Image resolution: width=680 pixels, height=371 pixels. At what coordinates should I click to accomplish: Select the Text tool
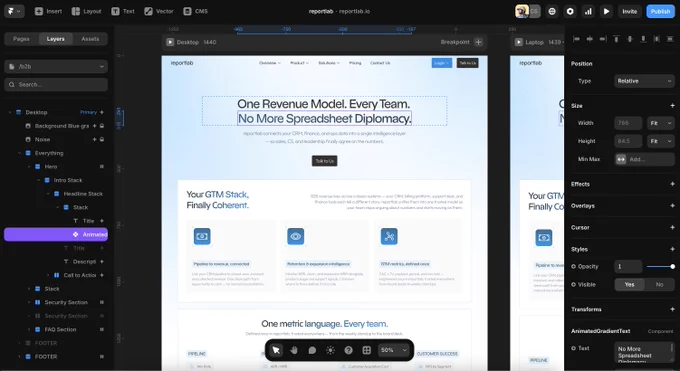pyautogui.click(x=123, y=11)
